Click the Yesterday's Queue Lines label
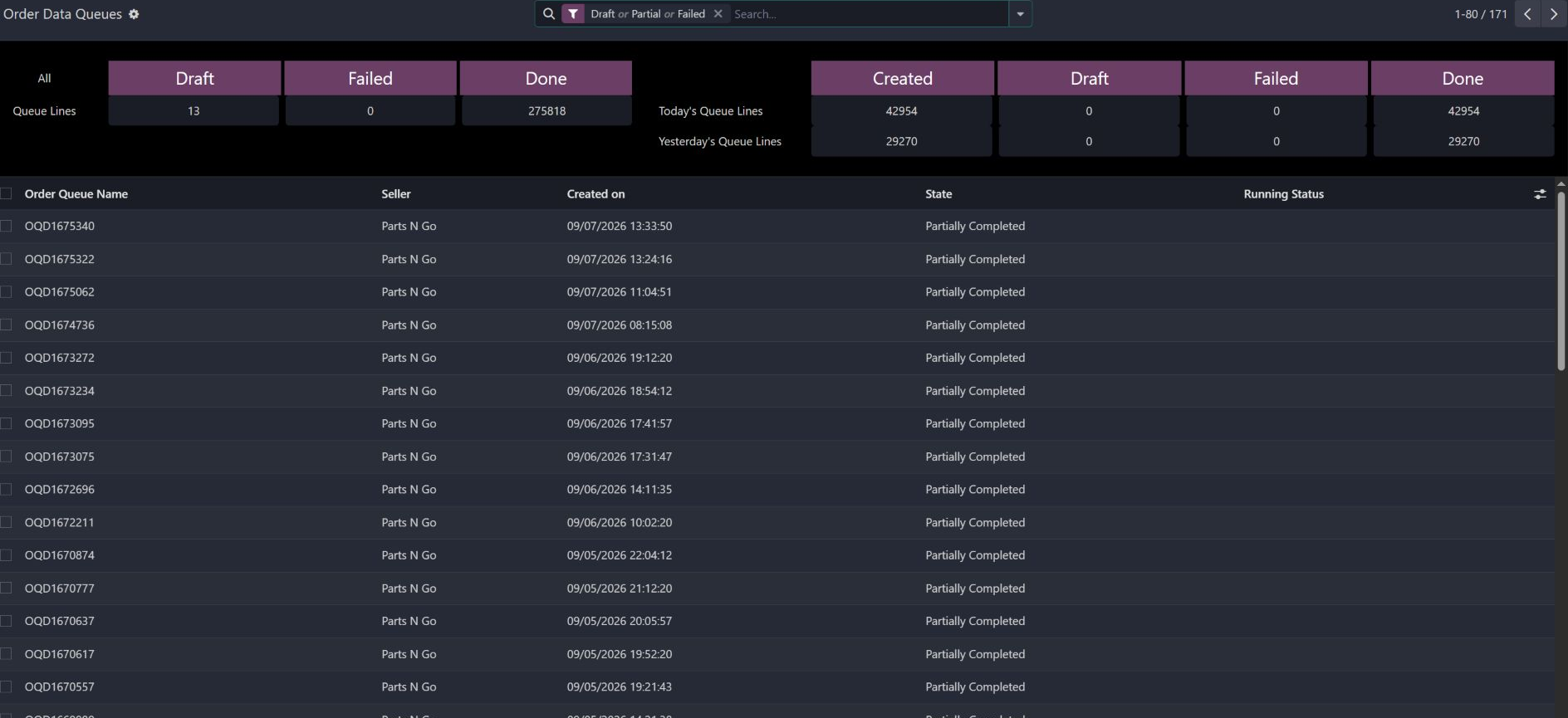 click(x=720, y=141)
